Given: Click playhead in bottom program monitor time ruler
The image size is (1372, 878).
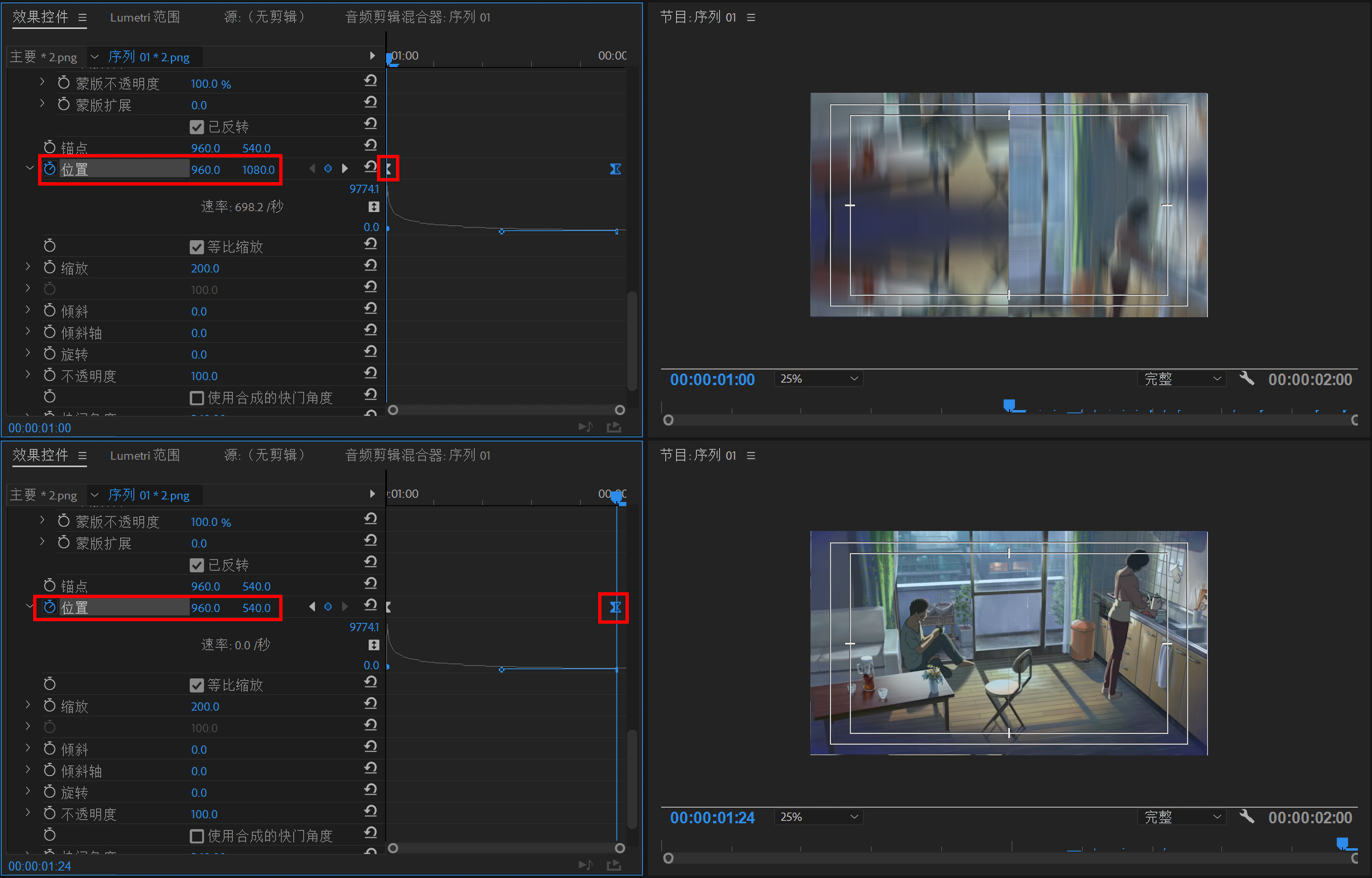Looking at the screenshot, I should (1343, 843).
